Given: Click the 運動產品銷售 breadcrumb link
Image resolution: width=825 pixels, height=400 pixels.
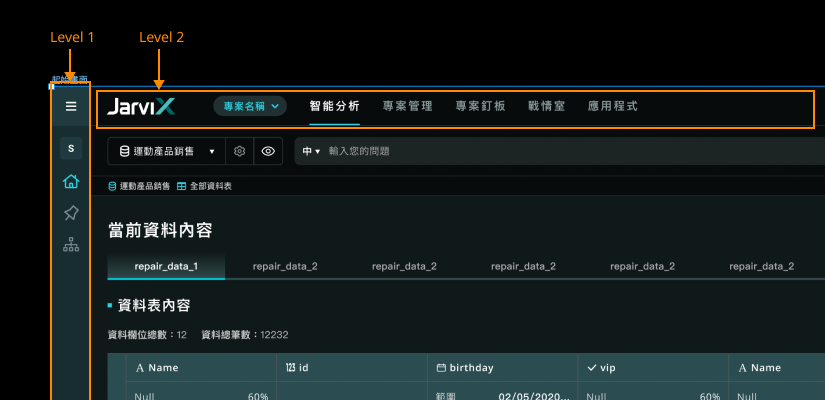Looking at the screenshot, I should 139,186.
